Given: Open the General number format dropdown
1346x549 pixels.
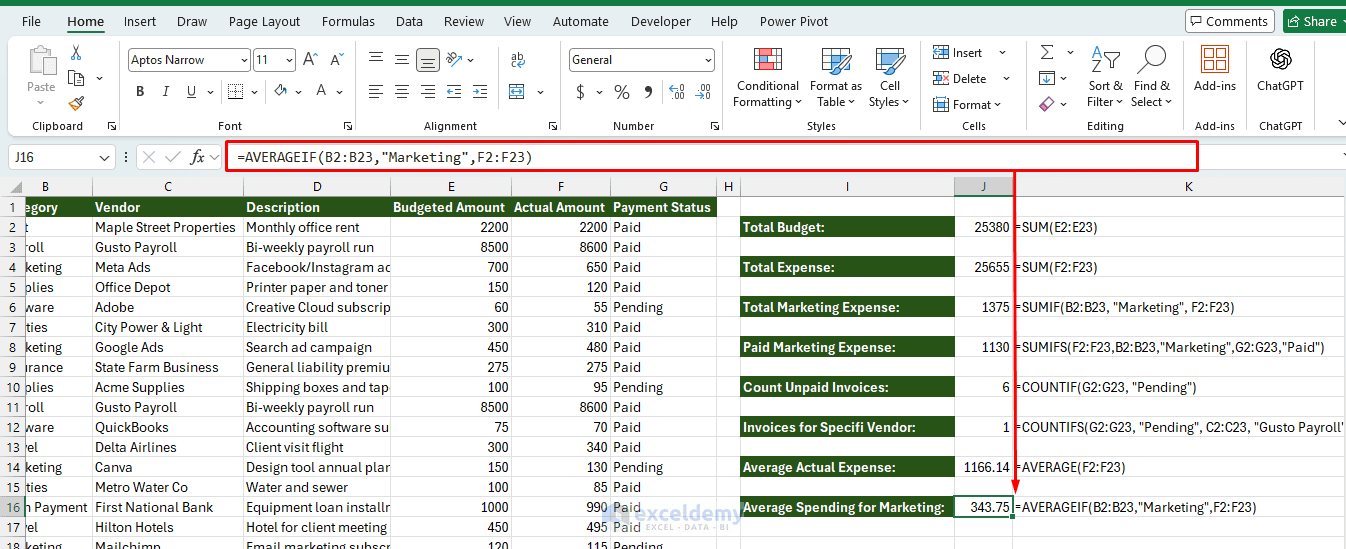Looking at the screenshot, I should 708,60.
